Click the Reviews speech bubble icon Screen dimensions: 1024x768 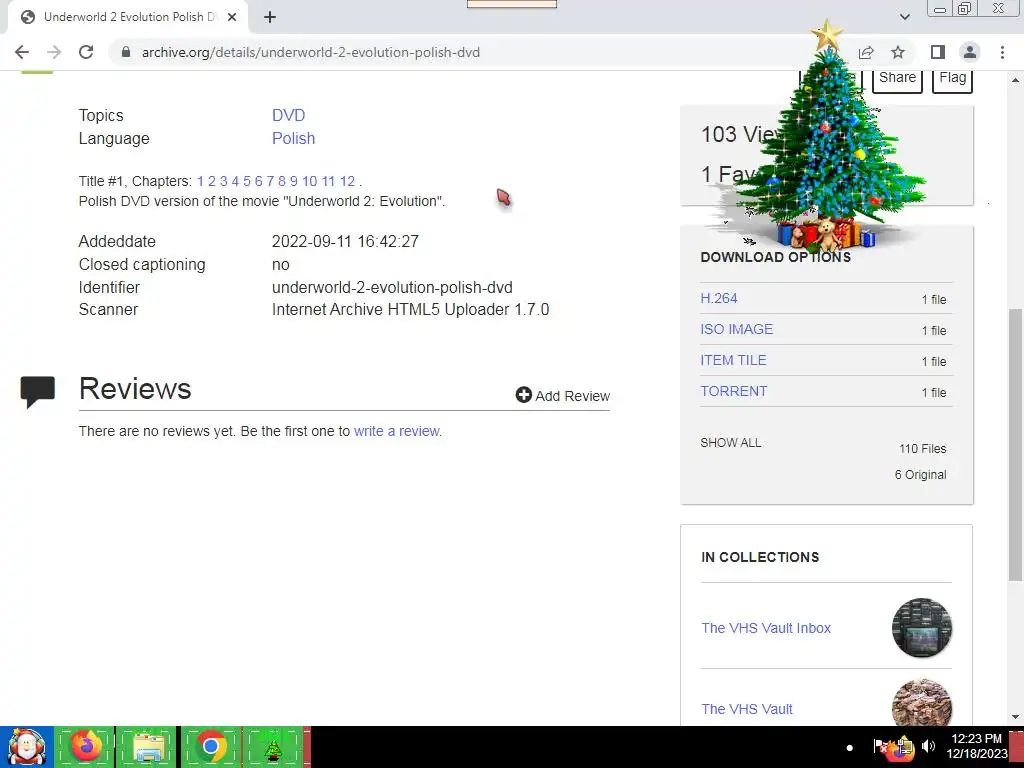pyautogui.click(x=38, y=392)
